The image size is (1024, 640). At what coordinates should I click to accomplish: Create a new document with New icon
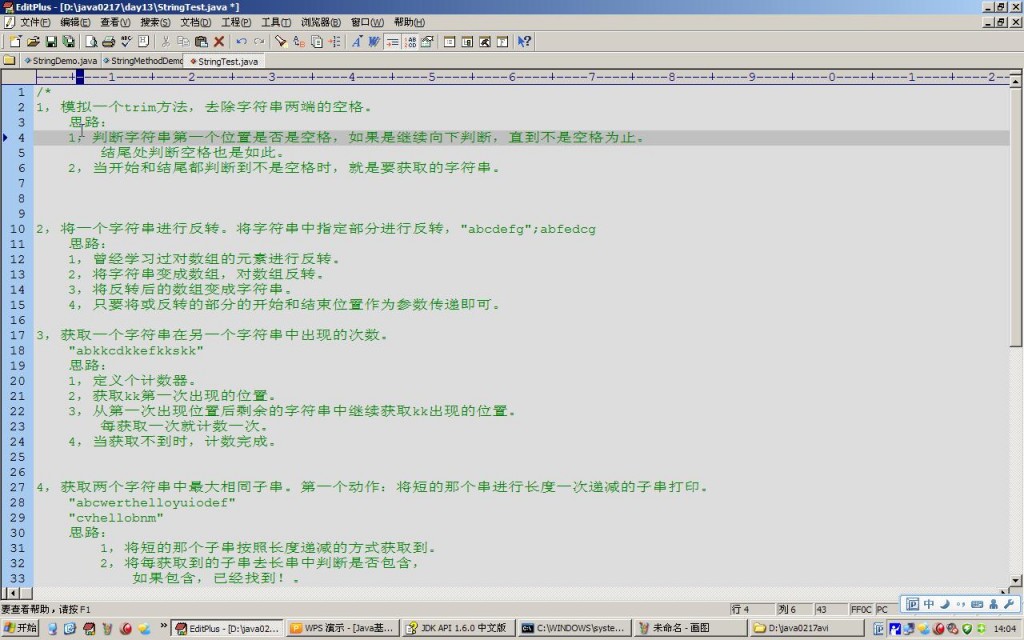[15, 42]
